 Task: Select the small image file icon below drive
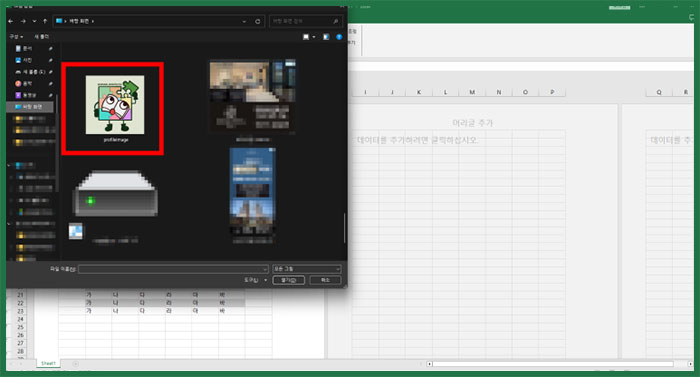click(75, 231)
